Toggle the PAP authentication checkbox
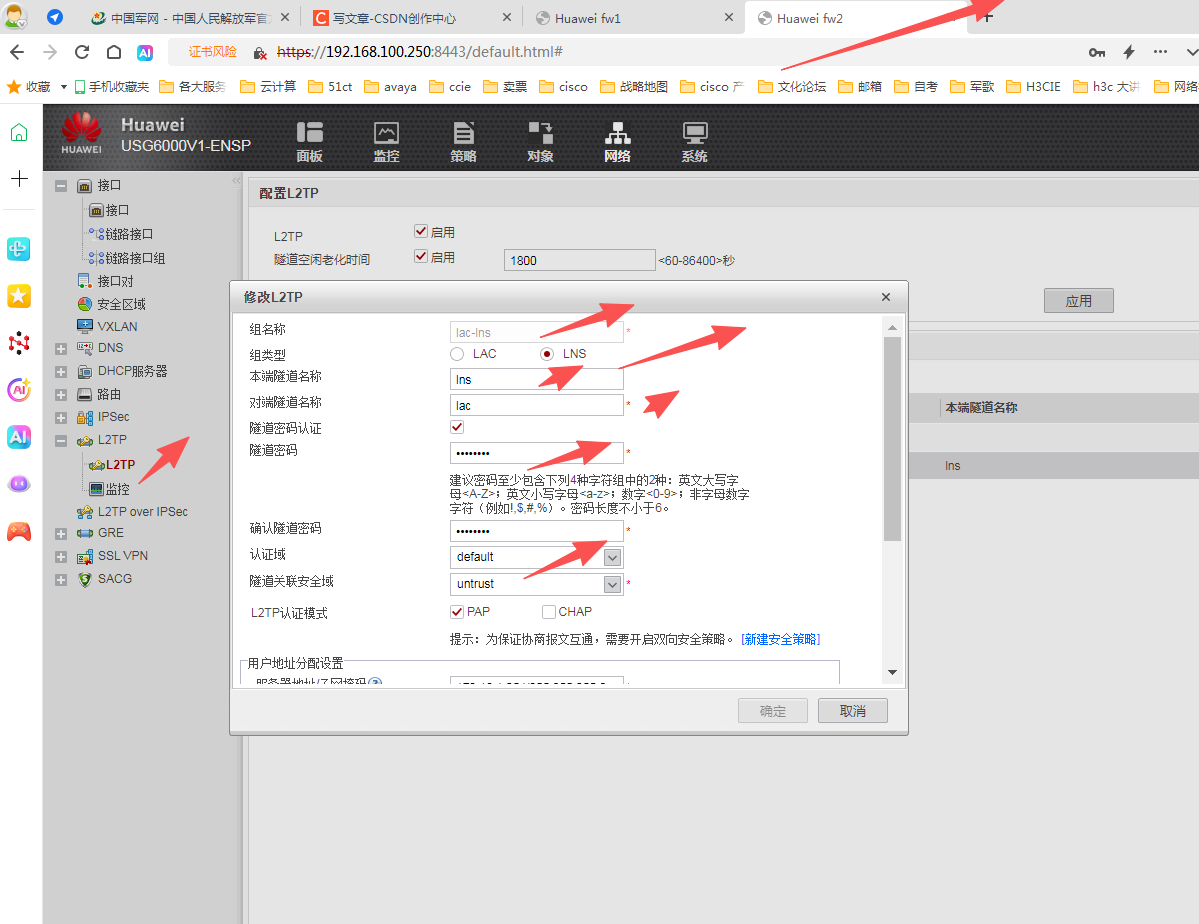Screen dimensions: 1199x924 click(x=457, y=612)
